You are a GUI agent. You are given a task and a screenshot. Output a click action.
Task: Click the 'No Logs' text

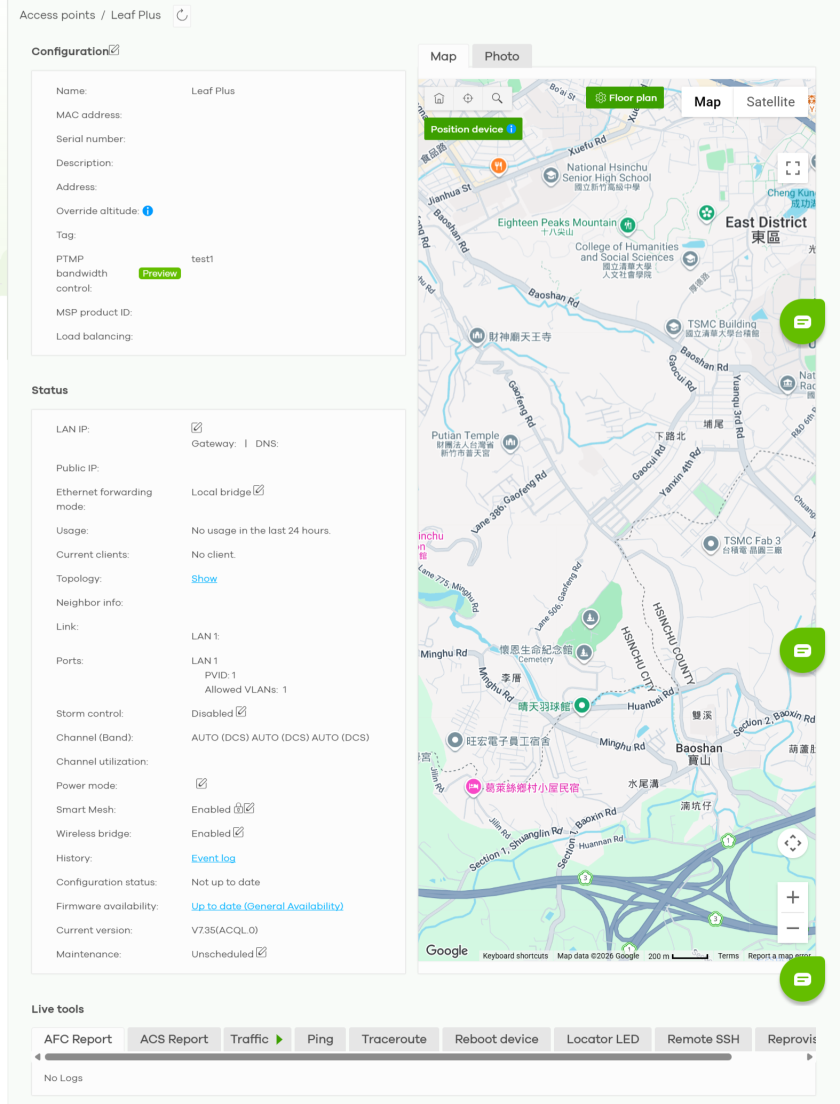63,1078
